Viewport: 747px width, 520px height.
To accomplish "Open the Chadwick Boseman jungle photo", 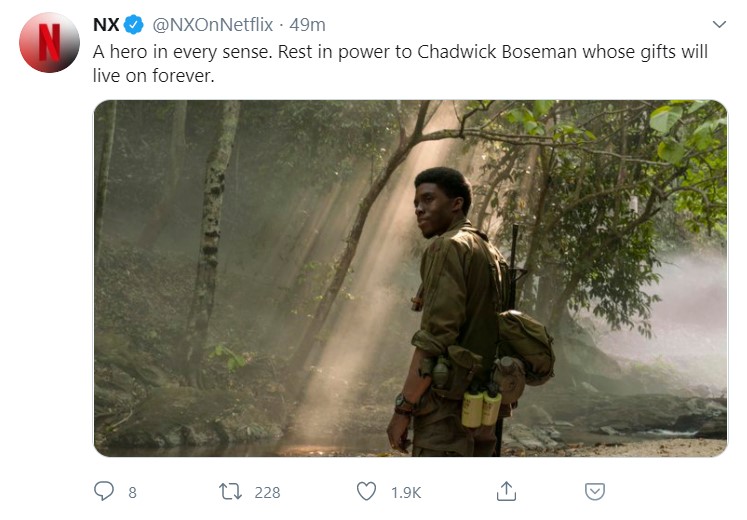I will tap(410, 279).
